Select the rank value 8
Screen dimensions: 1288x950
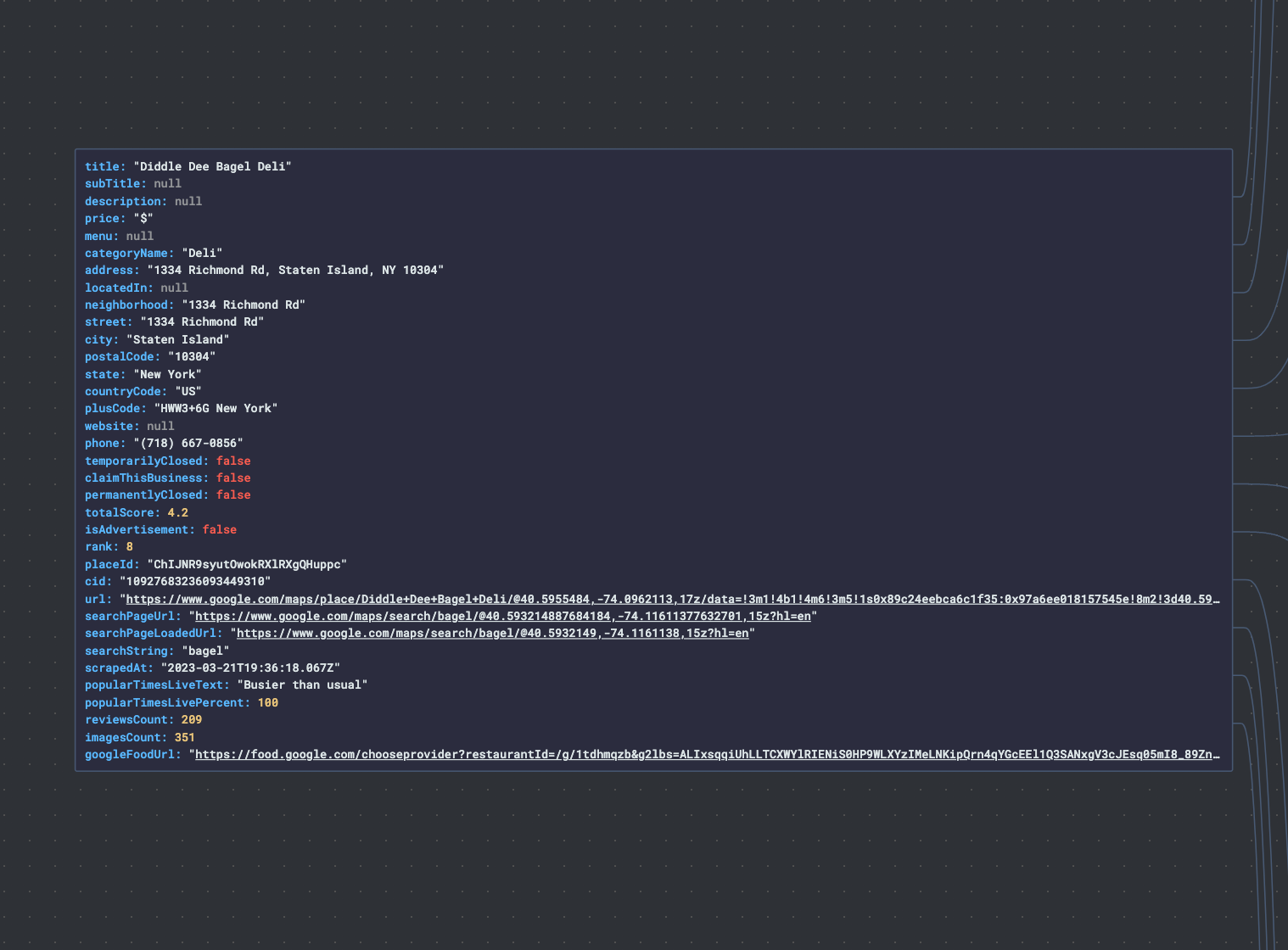(130, 546)
